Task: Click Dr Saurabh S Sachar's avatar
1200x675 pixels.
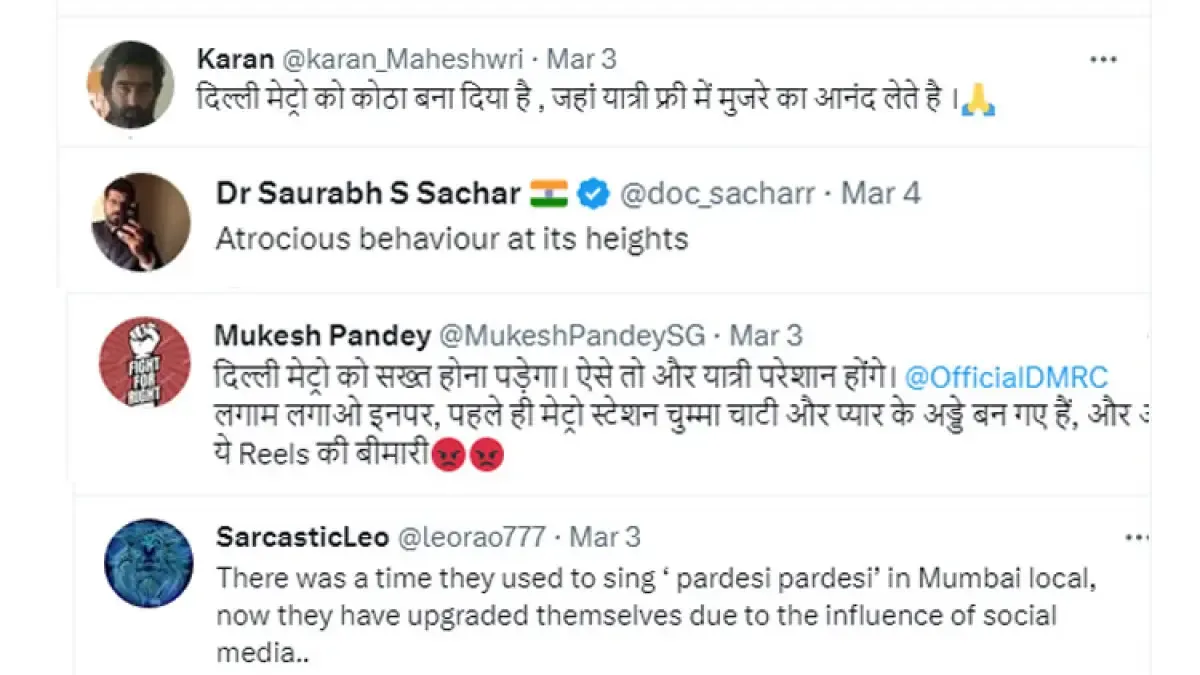Action: tap(140, 222)
